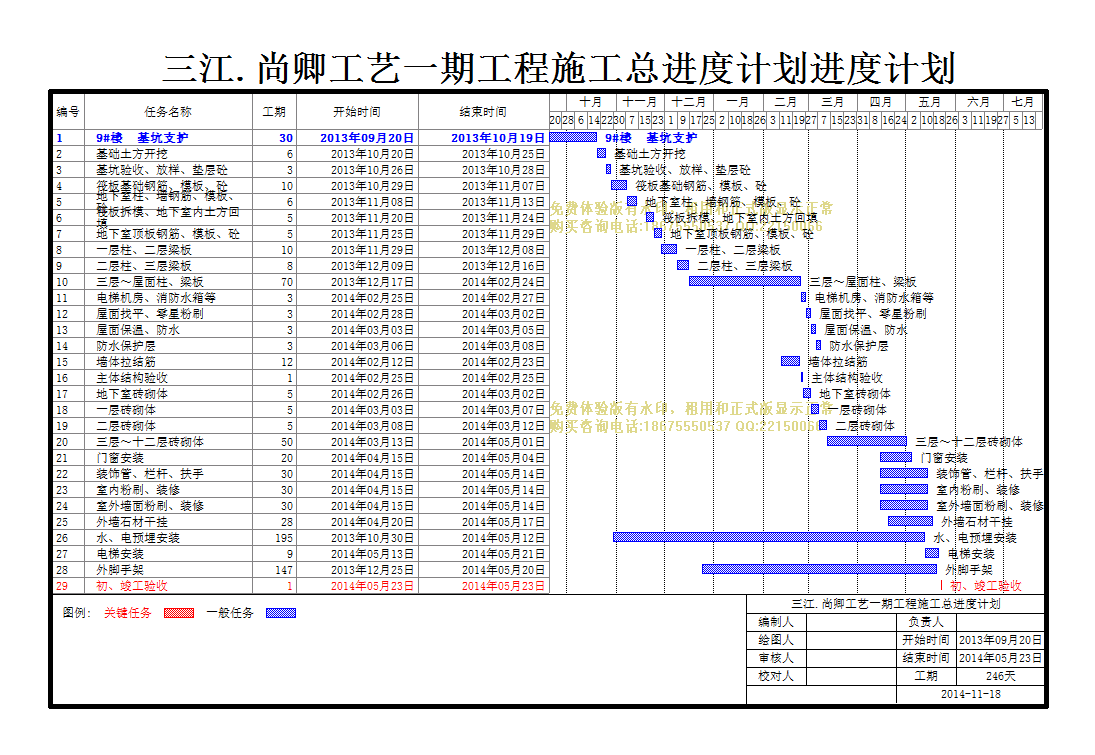Click the 门窗安装 Gantt bar
Screen dimensions: 1095x755
click(896, 457)
